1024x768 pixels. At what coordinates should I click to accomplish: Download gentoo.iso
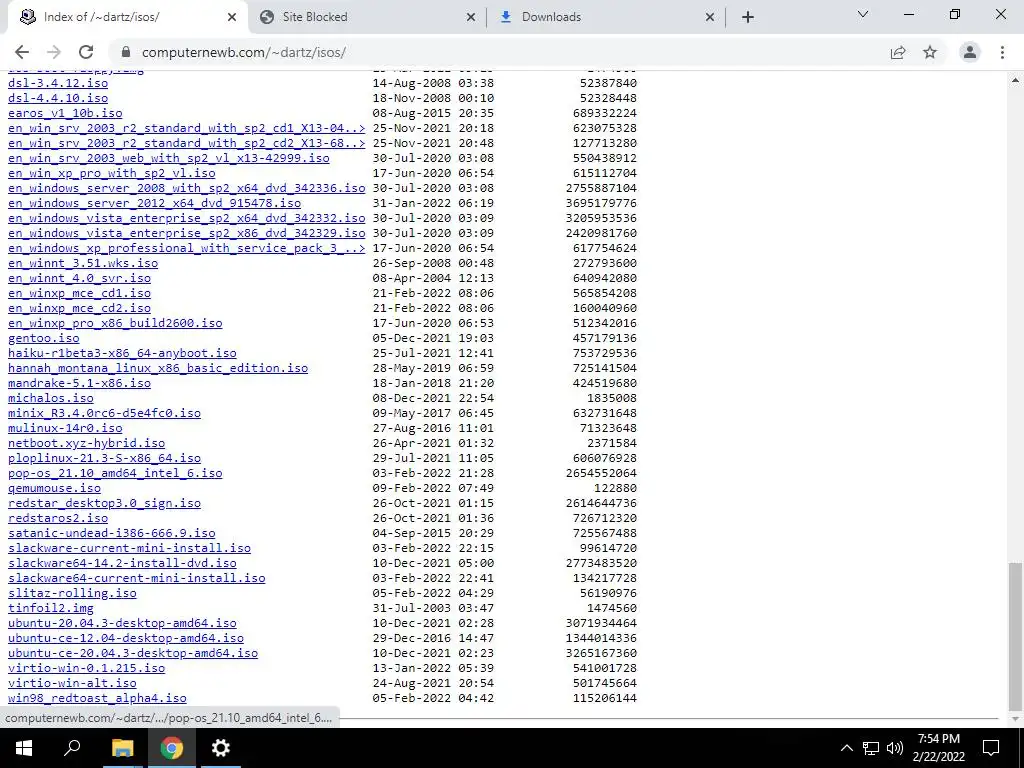[x=44, y=338]
